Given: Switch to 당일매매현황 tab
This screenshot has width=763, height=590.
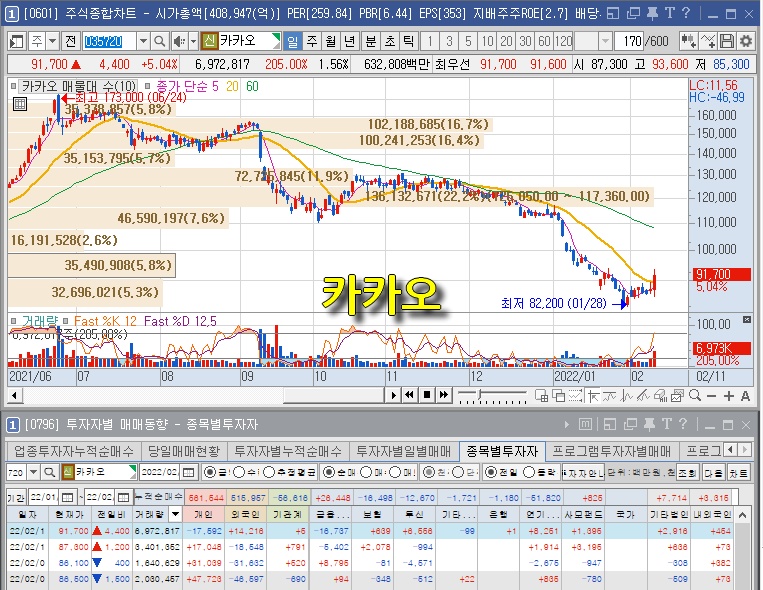Looking at the screenshot, I should click(184, 451).
